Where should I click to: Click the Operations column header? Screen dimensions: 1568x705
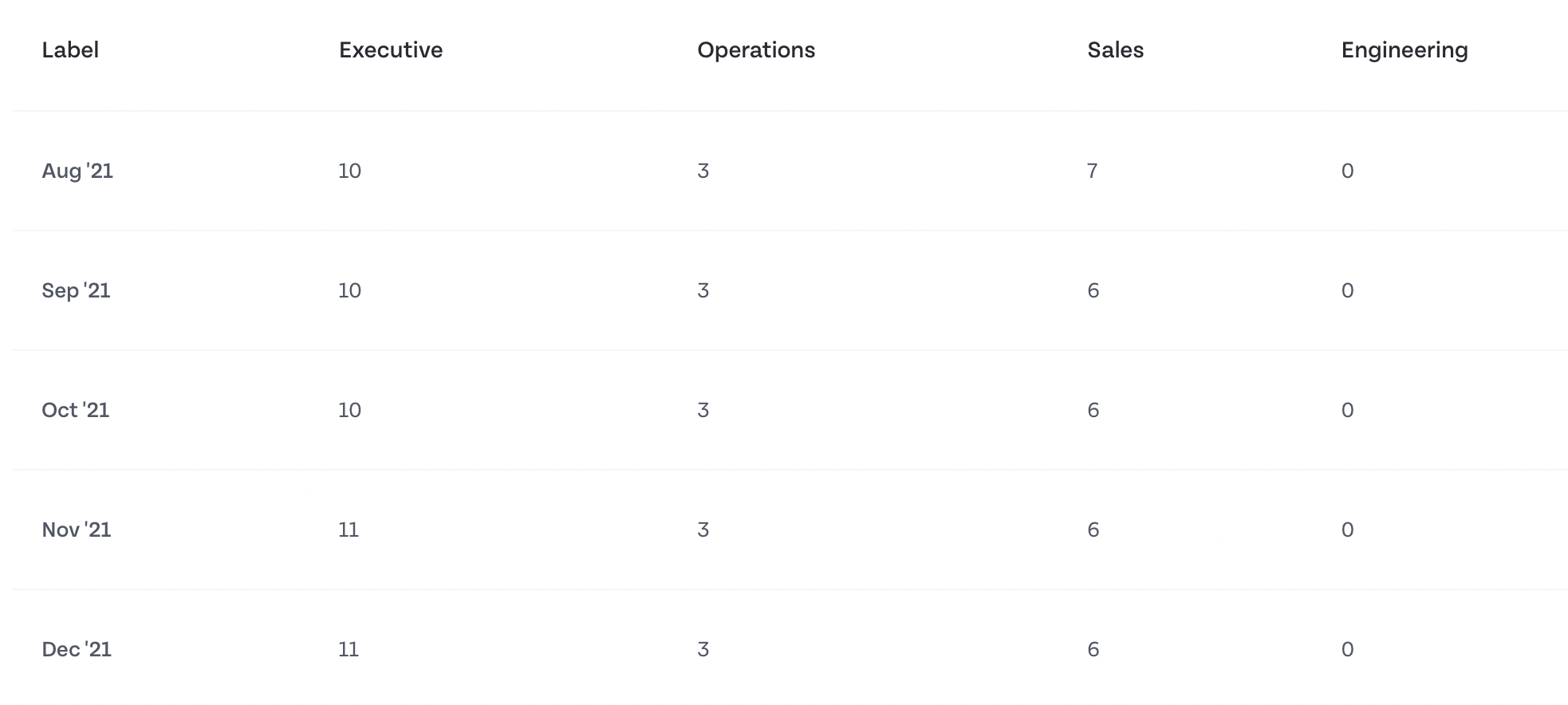(x=756, y=50)
